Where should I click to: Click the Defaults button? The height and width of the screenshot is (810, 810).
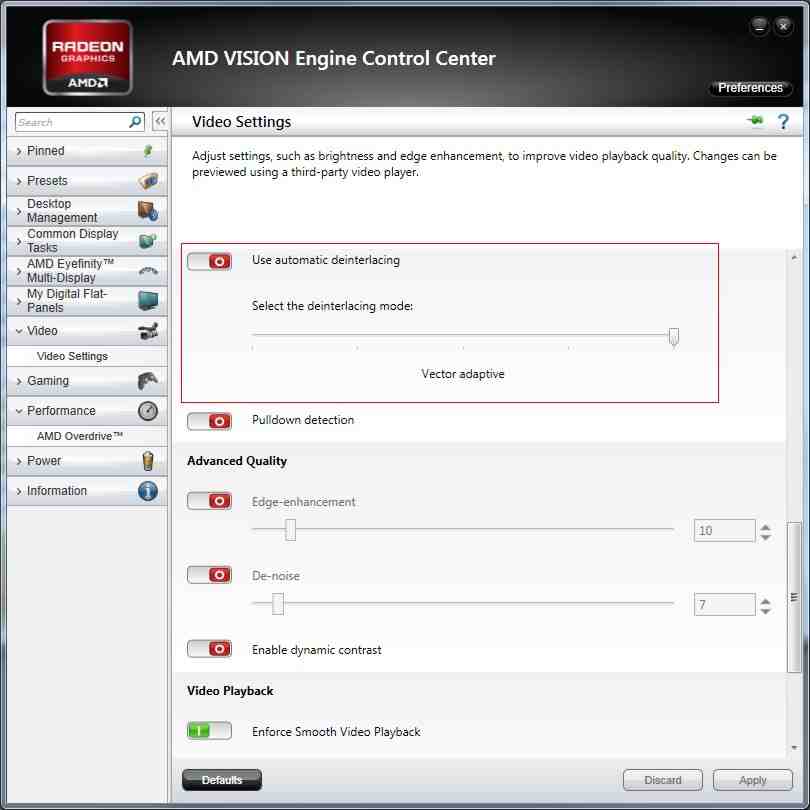point(222,780)
